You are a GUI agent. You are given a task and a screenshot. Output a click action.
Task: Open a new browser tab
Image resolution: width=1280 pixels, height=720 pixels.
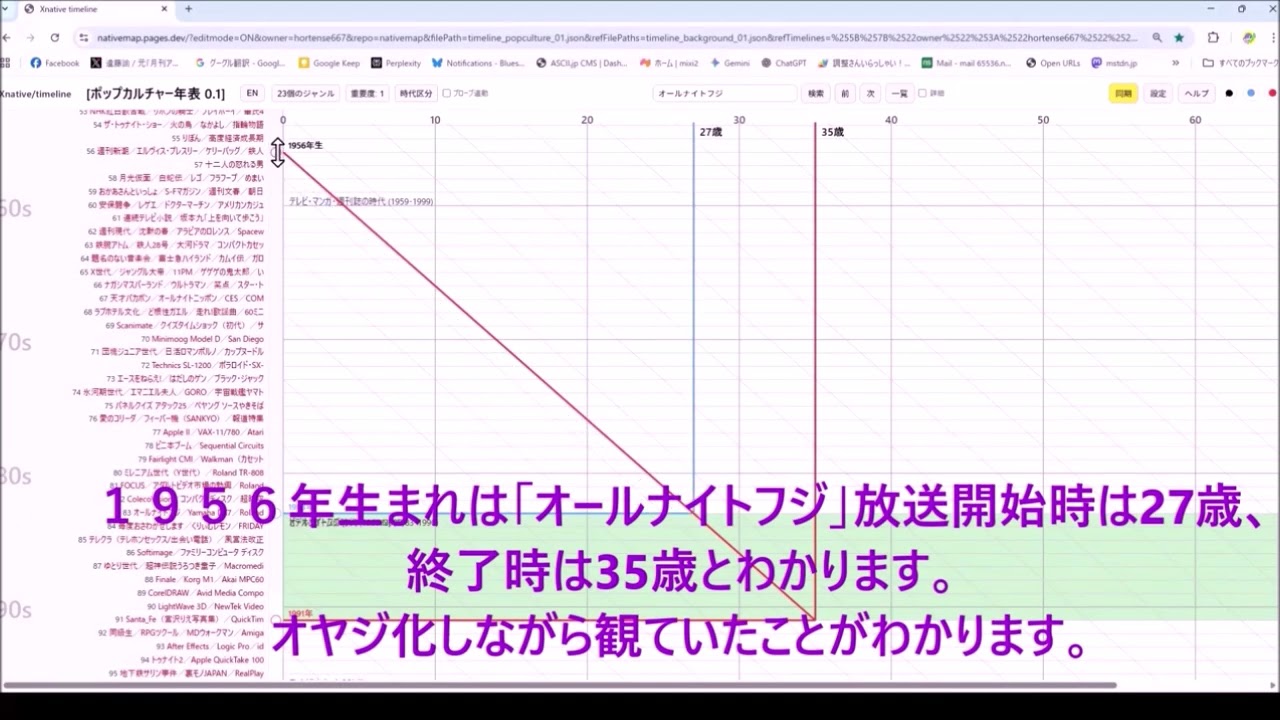click(x=188, y=9)
